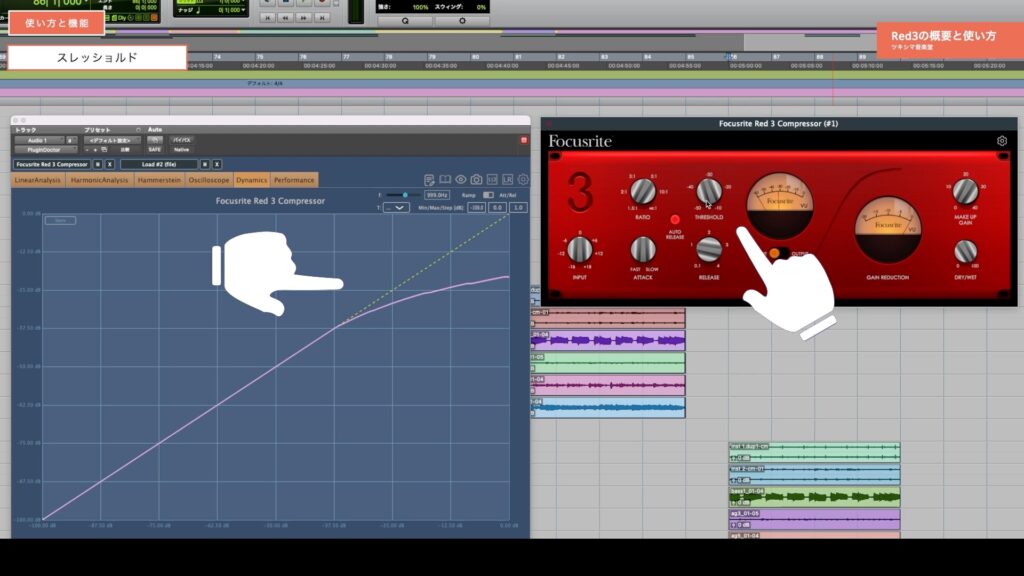Click the SAFE button in plugin header
1024x576 pixels.
tap(154, 150)
